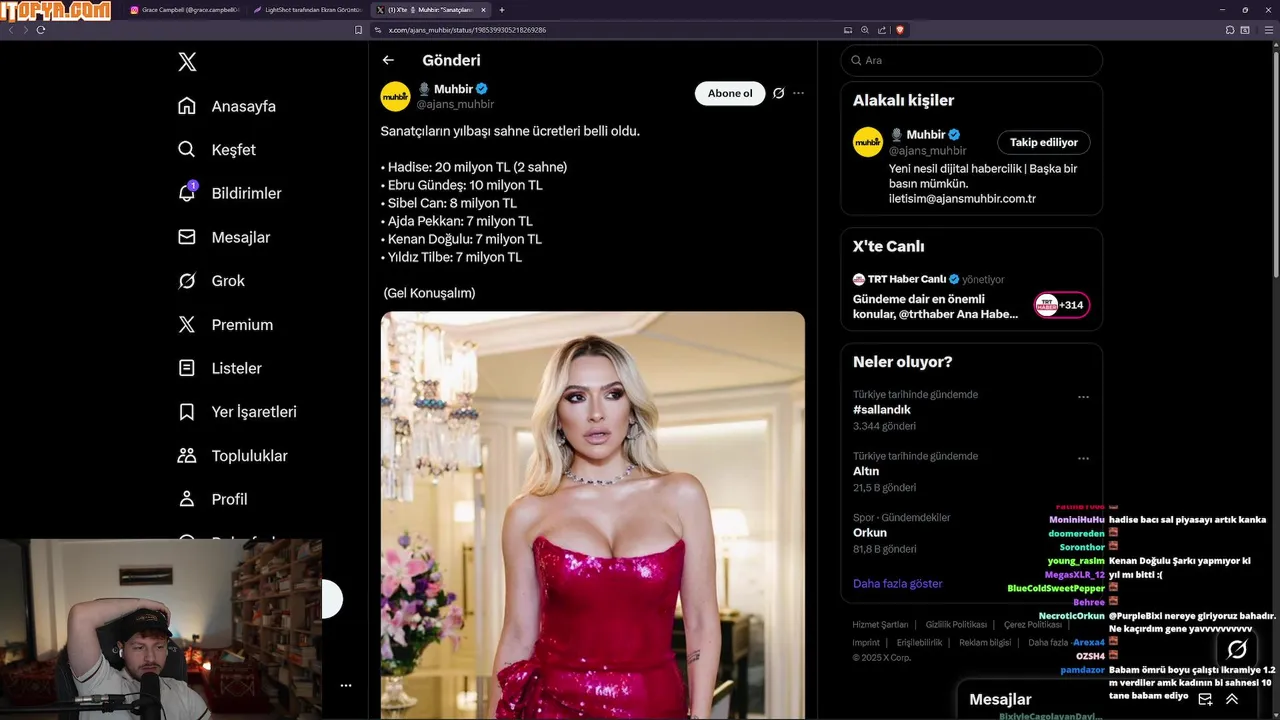Click the Ara search field
The image size is (1280, 720).
[x=971, y=60]
